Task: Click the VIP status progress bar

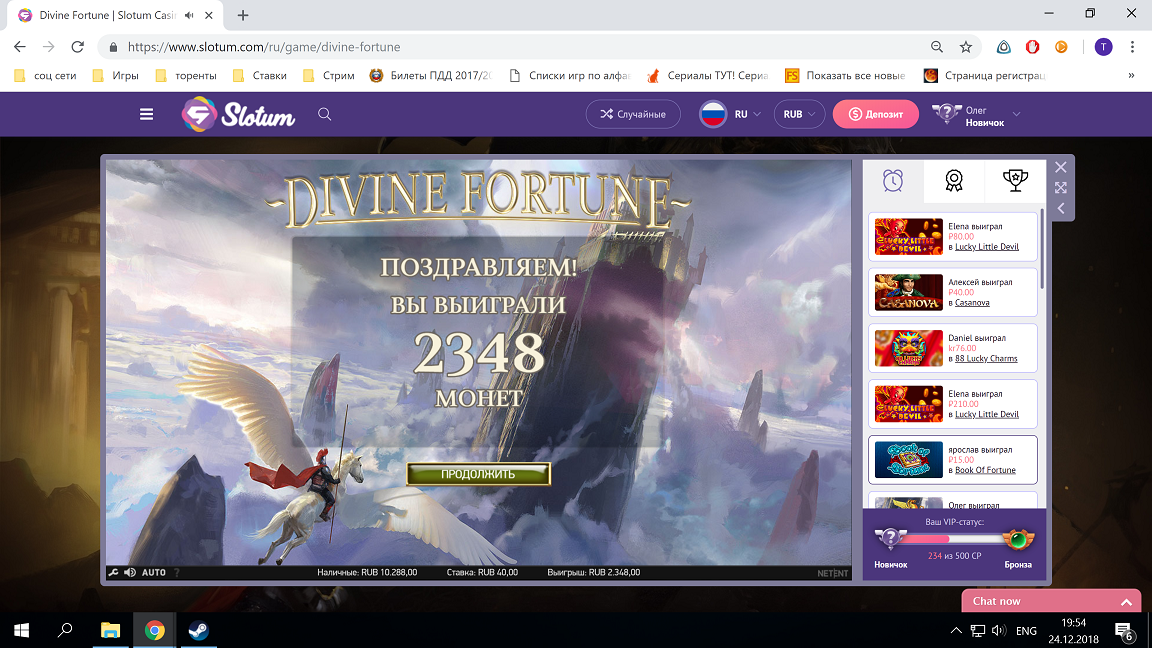Action: point(954,539)
